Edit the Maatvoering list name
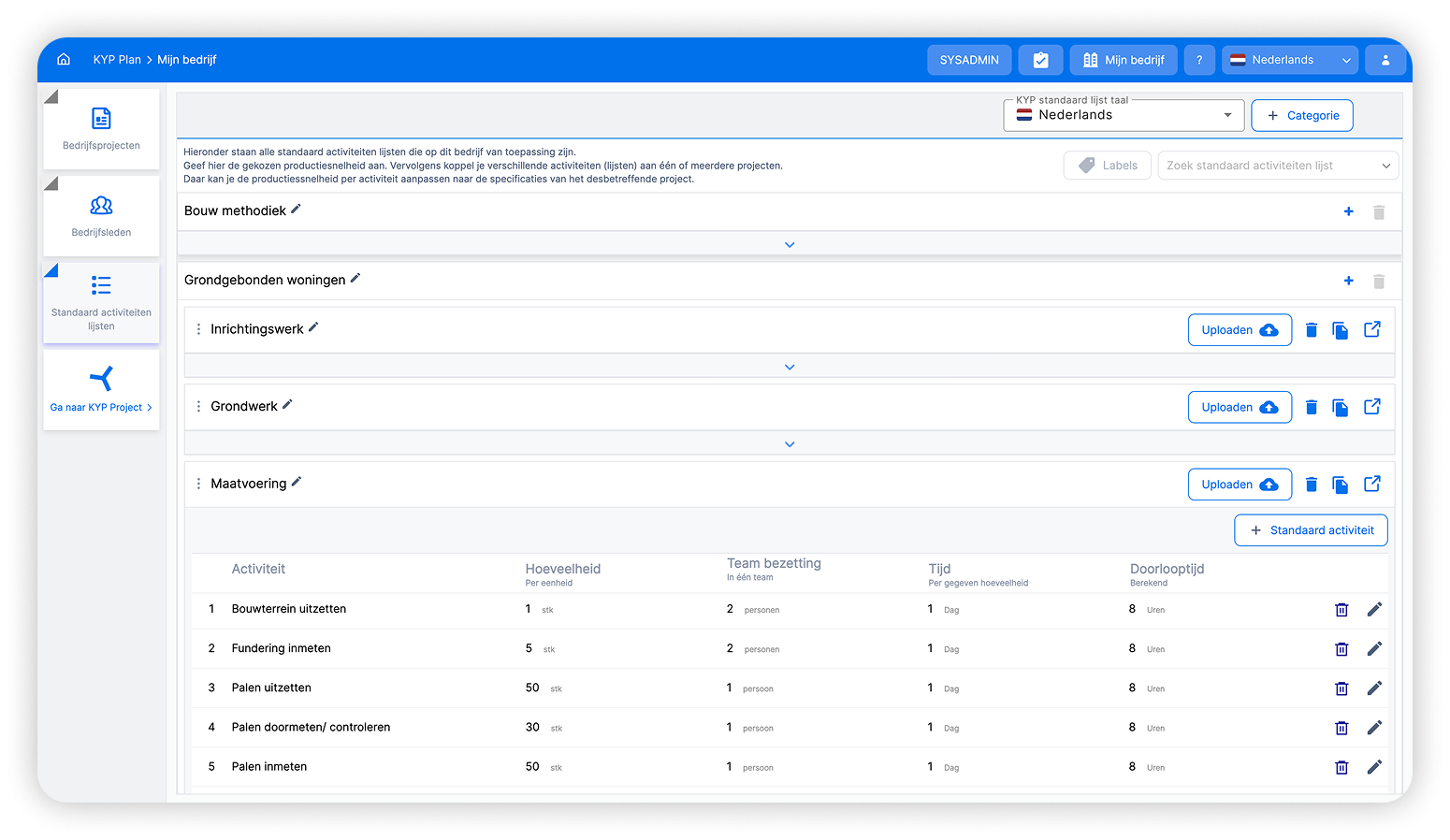Screen dimensions: 1450x840 (297, 482)
